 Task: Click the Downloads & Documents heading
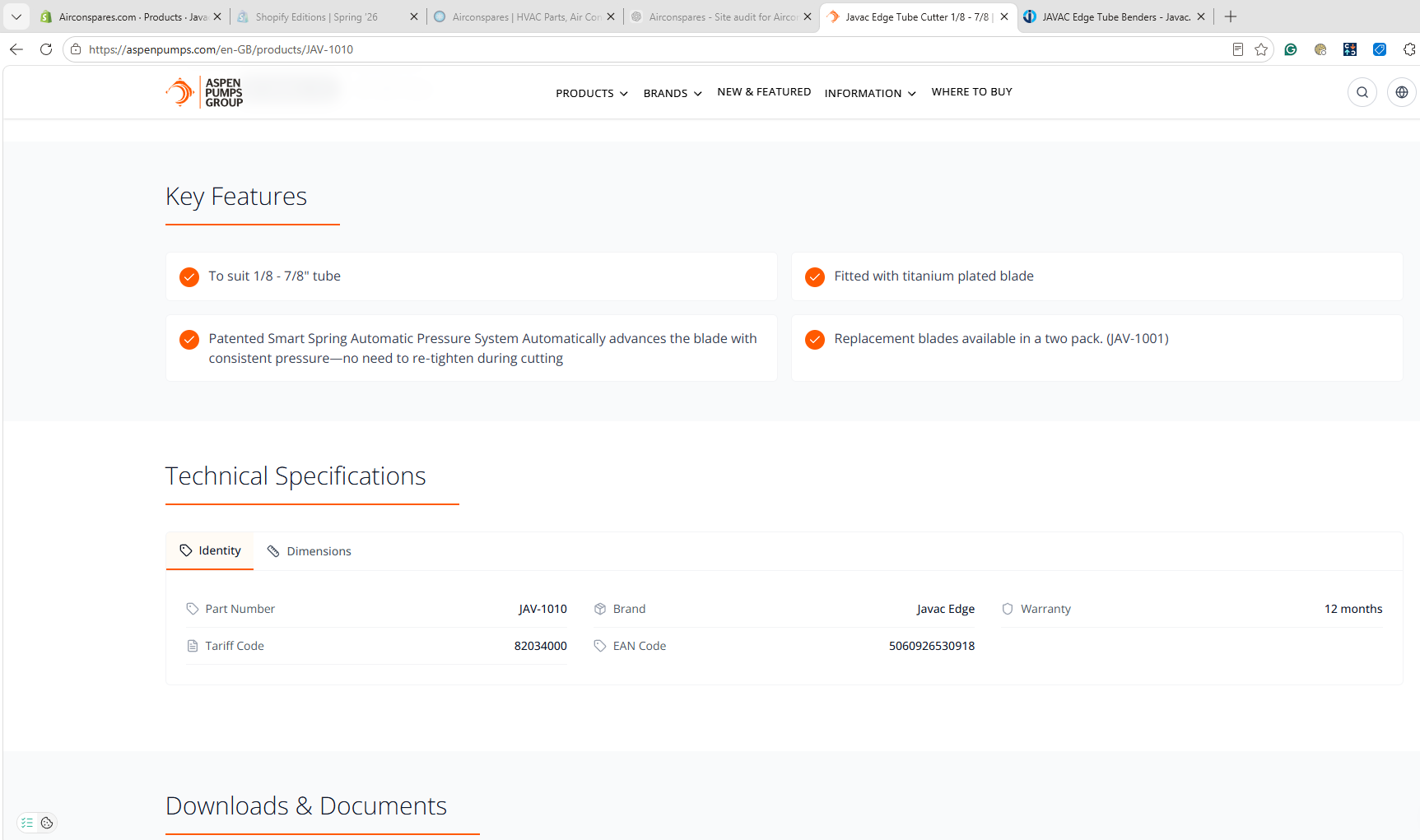tap(306, 806)
